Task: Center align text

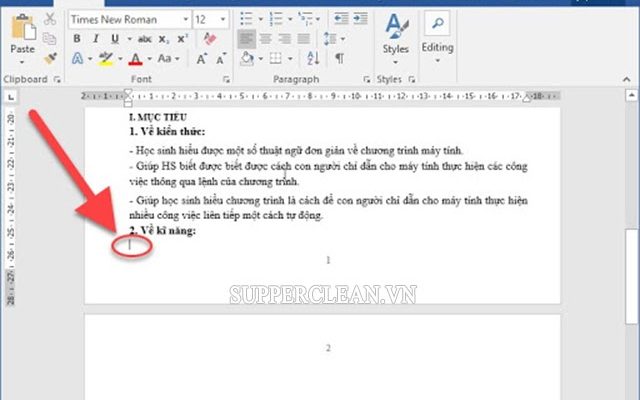Action: (266, 39)
